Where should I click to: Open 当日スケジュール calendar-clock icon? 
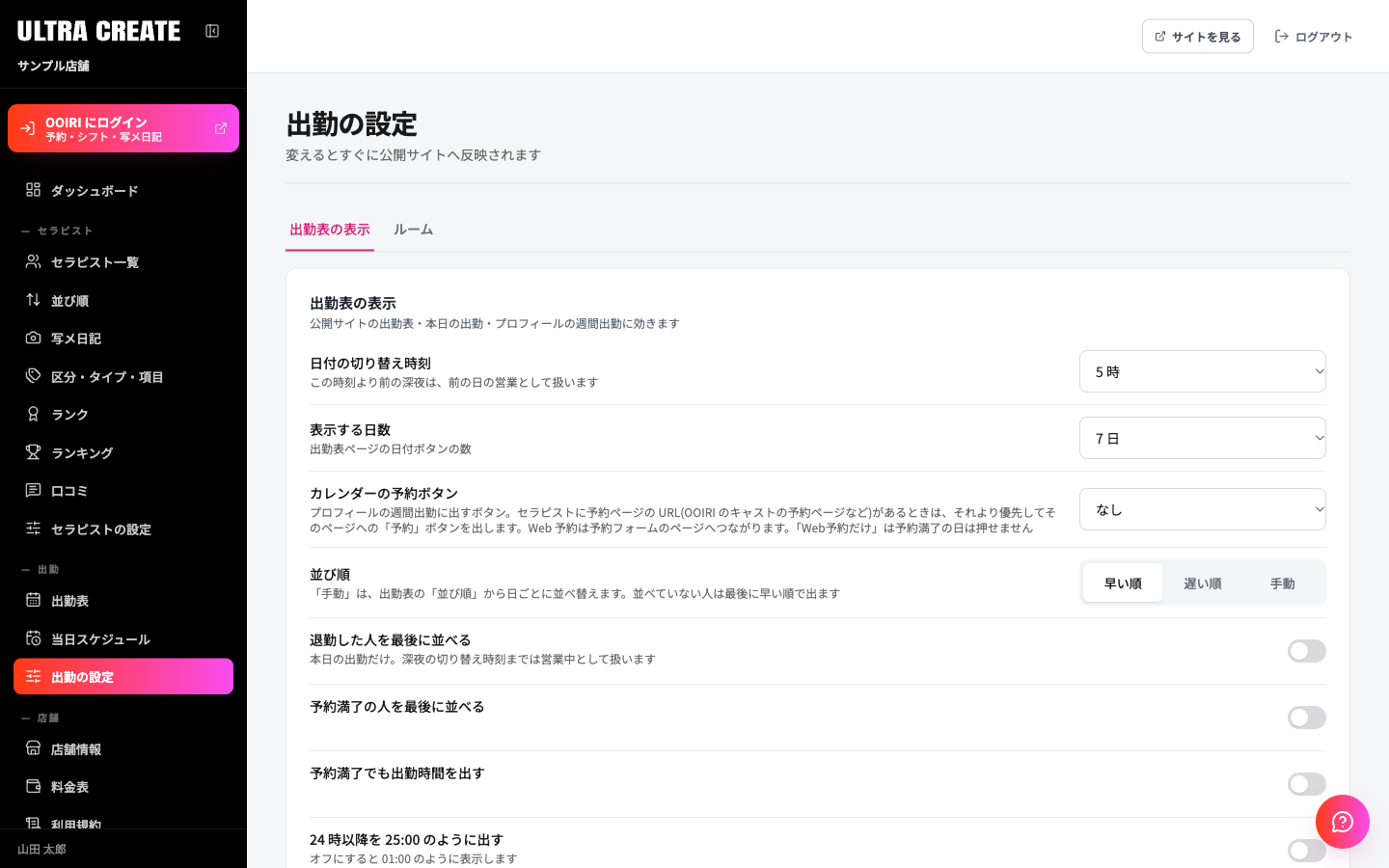pyautogui.click(x=33, y=638)
